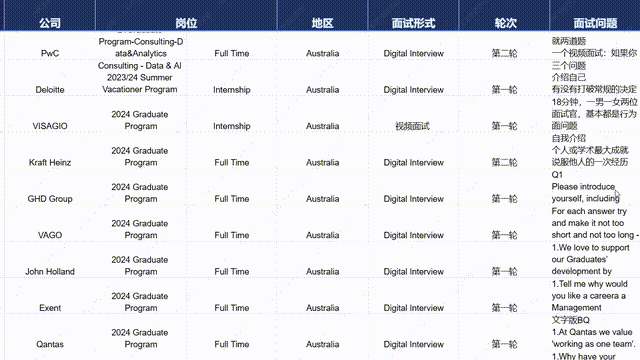Select the Qantas company cell
The width and height of the screenshot is (640, 360).
point(50,344)
